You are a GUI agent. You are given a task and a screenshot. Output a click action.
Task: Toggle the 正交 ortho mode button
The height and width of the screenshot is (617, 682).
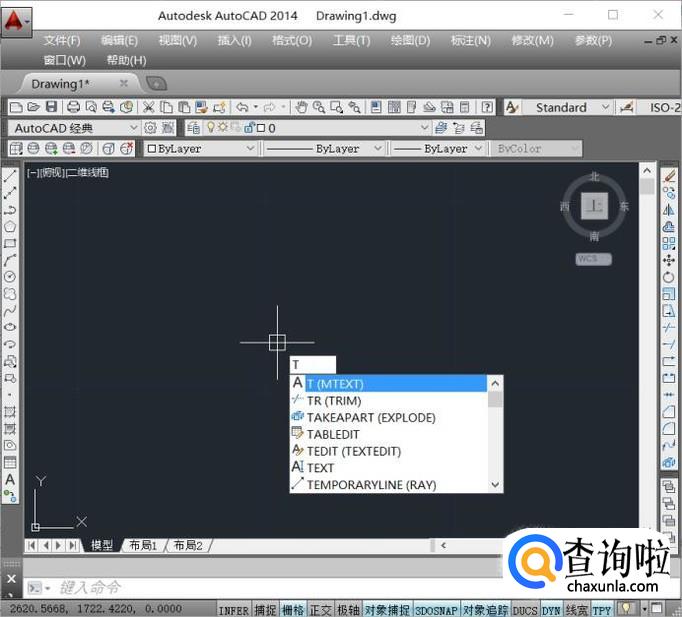coord(320,609)
